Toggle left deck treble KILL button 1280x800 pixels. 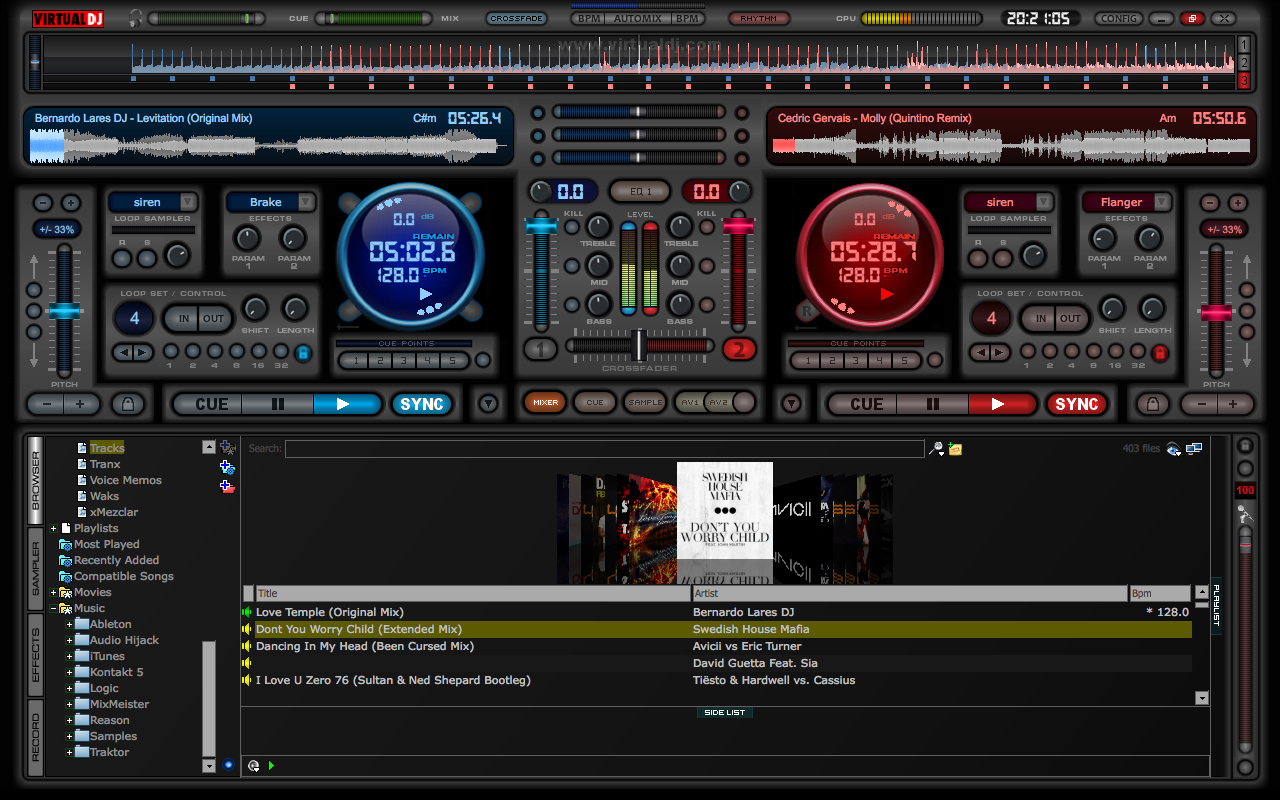[573, 226]
